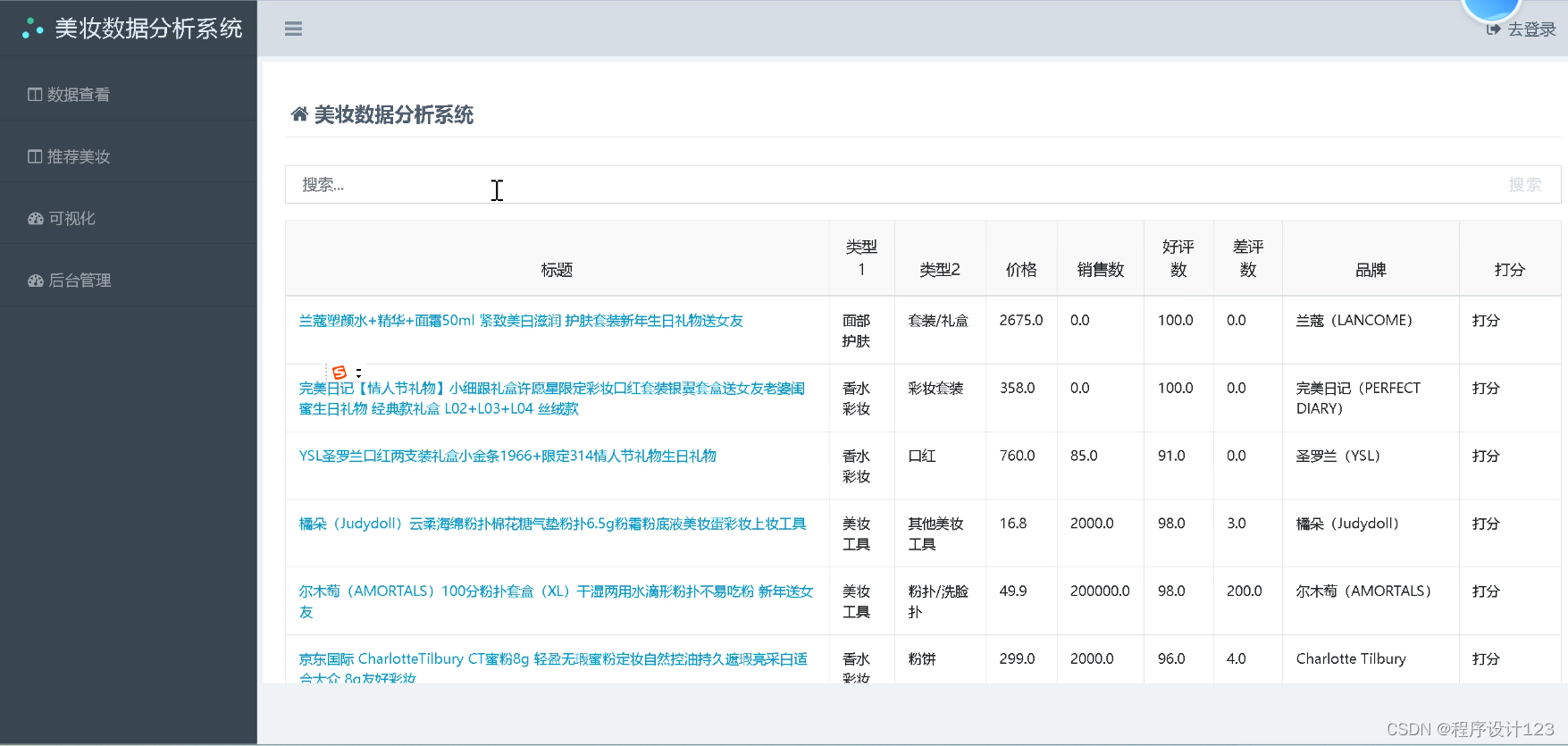The image size is (1568, 746).
Task: Open the 完美日记 情人节礼物 product link
Action: [x=551, y=398]
